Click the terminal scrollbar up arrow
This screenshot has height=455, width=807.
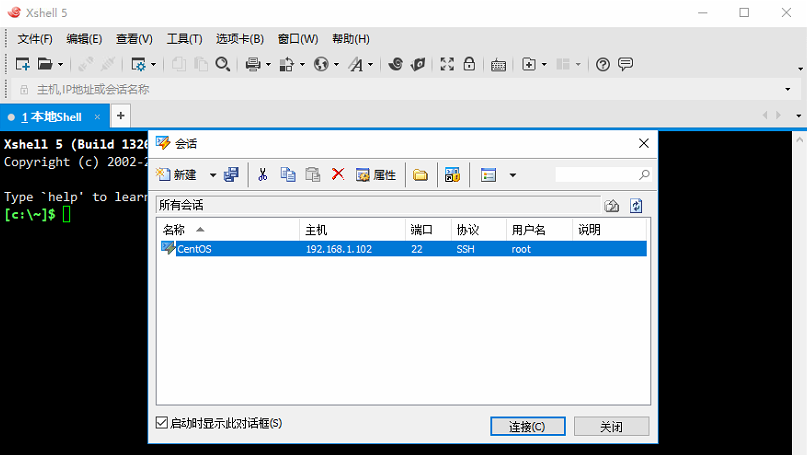pos(799,139)
